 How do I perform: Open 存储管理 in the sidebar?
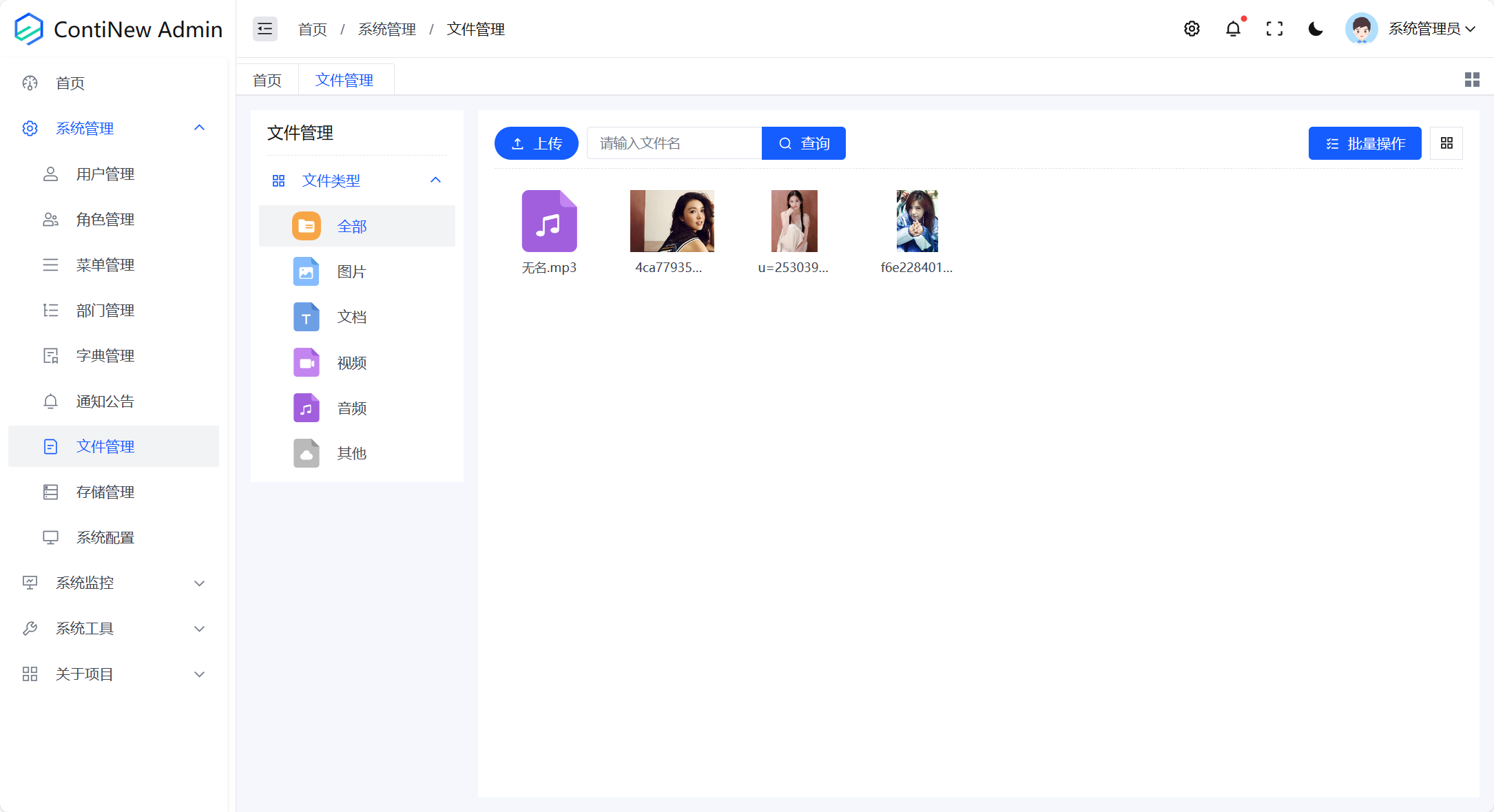coord(105,492)
